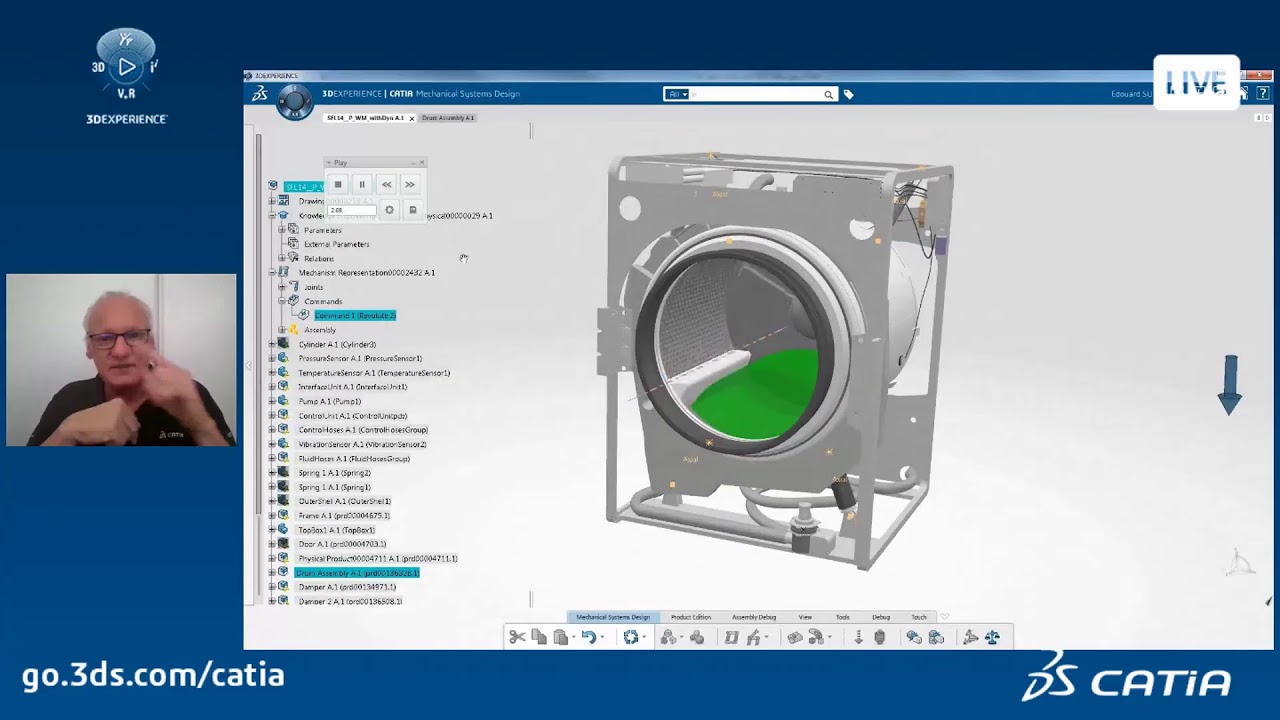Select Door A.1 in tree
This screenshot has height=720, width=1280.
pos(342,544)
